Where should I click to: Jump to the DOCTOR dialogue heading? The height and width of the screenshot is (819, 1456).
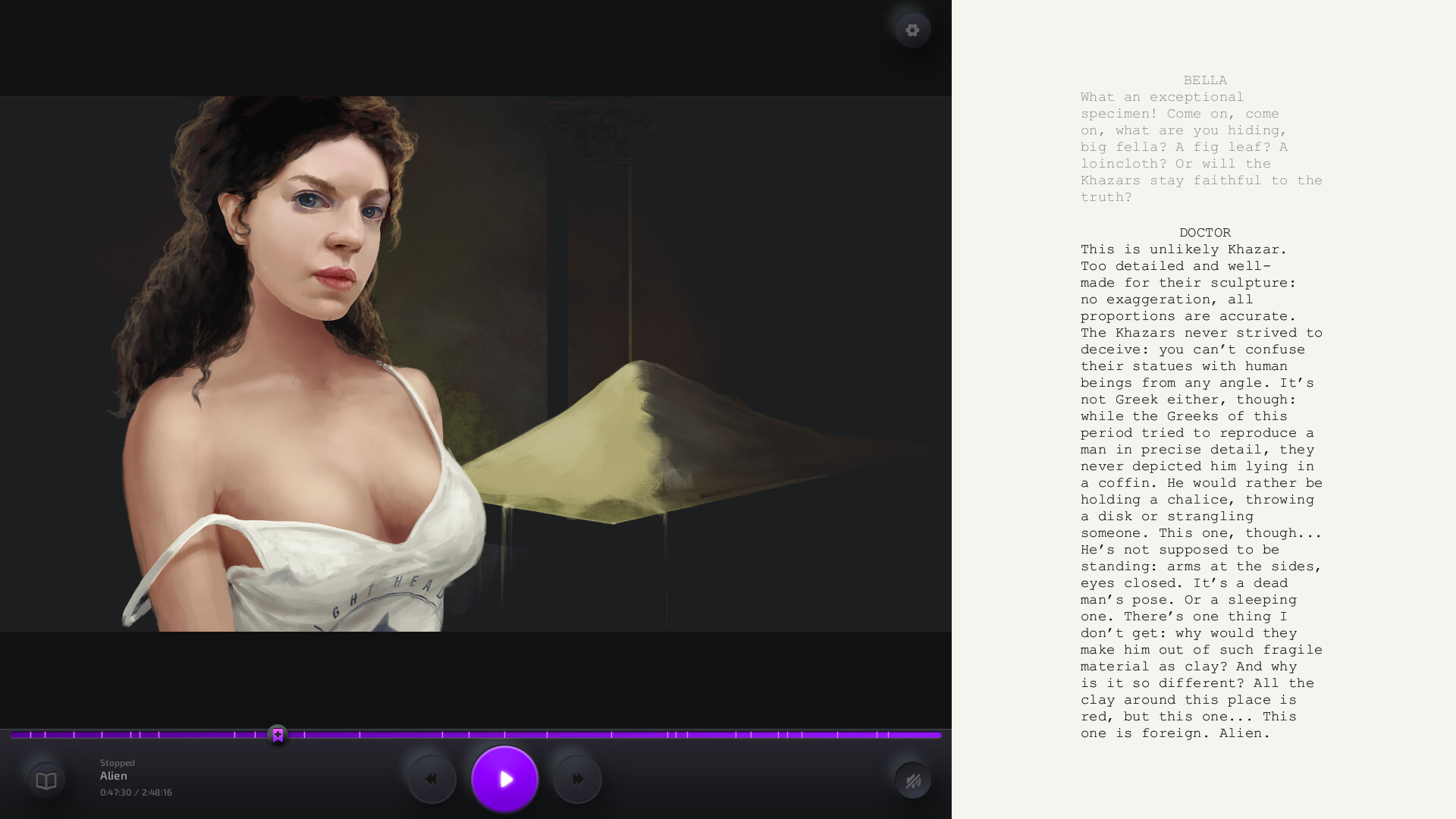click(1204, 233)
